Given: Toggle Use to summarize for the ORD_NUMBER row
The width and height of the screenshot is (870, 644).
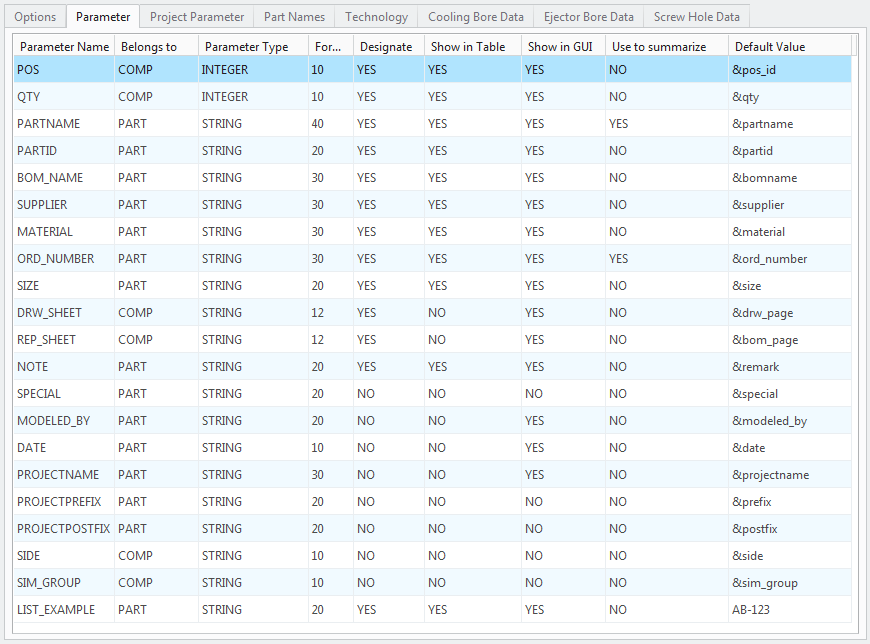Looking at the screenshot, I should [x=618, y=259].
